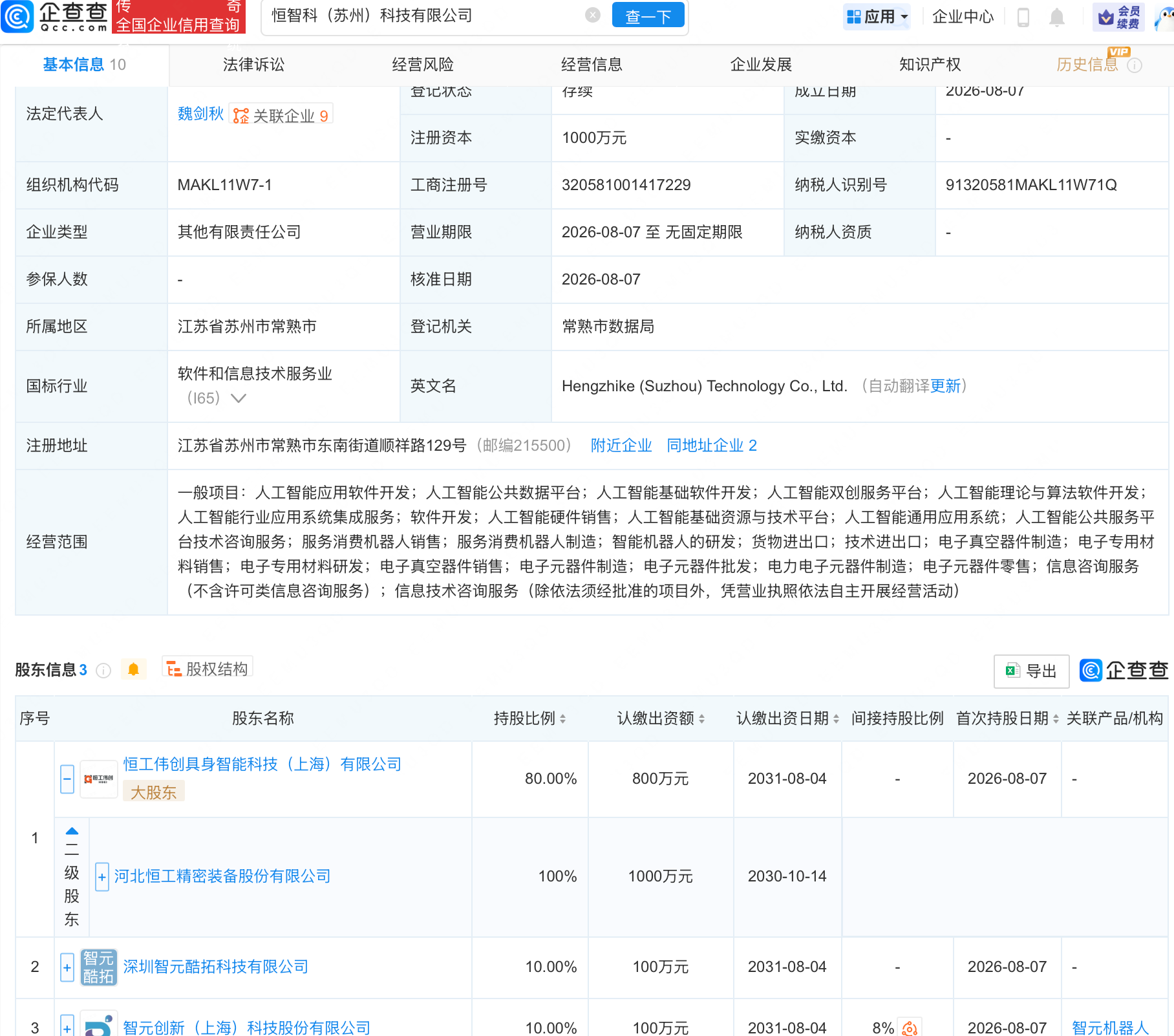1174x1036 pixels.
Task: Click the info icon beside 股东信息 3
Action: click(x=103, y=671)
